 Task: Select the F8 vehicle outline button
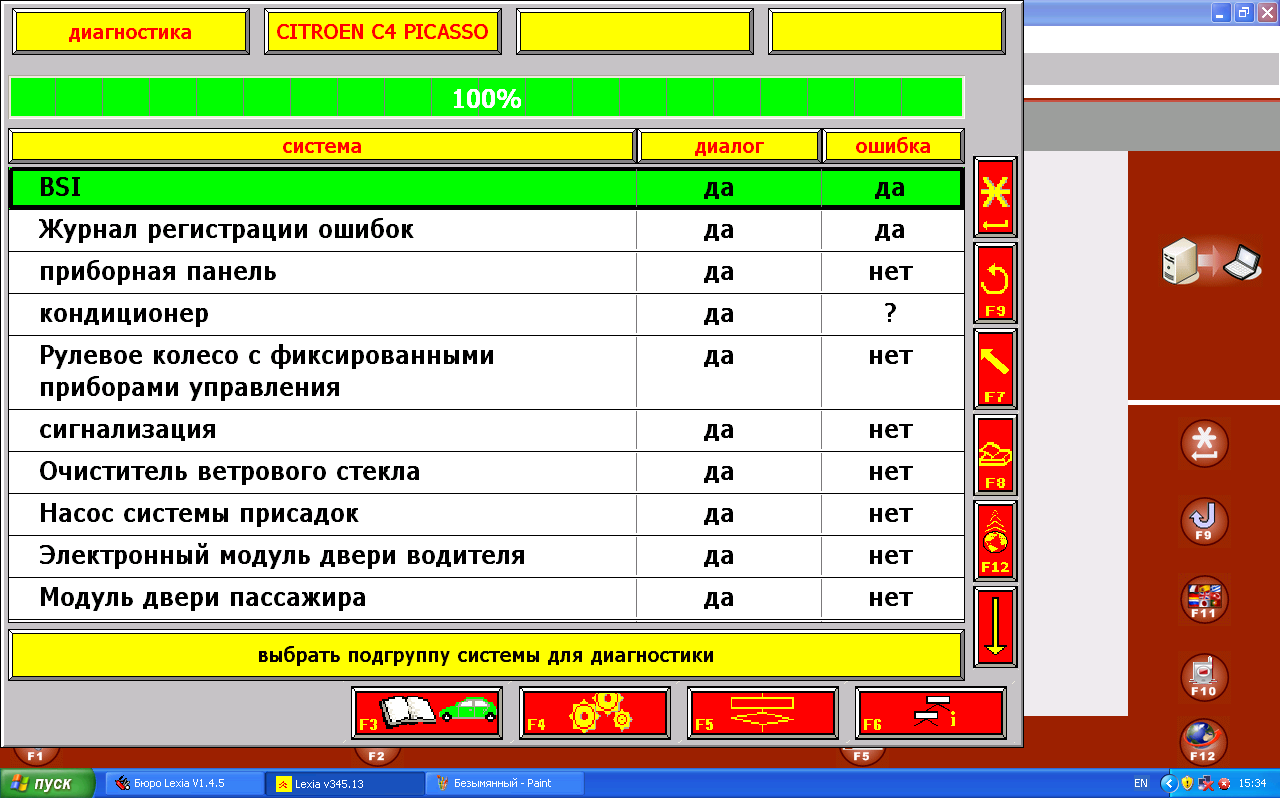click(x=995, y=454)
